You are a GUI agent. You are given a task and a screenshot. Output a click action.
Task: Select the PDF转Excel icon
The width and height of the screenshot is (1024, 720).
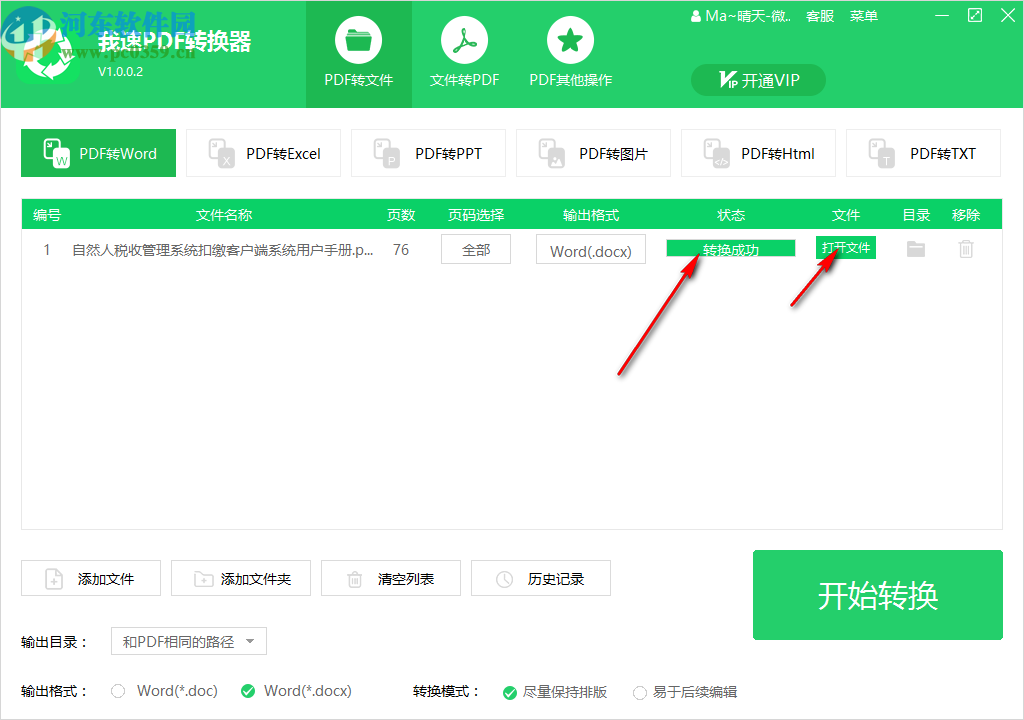(219, 152)
